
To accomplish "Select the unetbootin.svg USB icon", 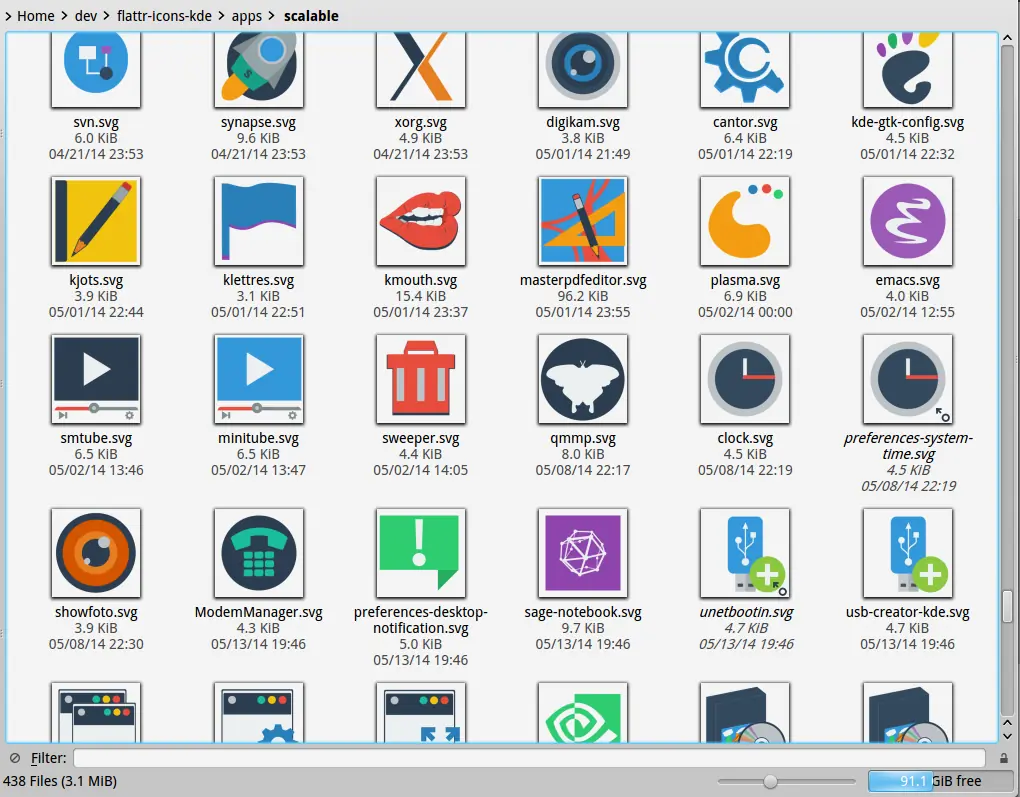I will click(x=745, y=552).
